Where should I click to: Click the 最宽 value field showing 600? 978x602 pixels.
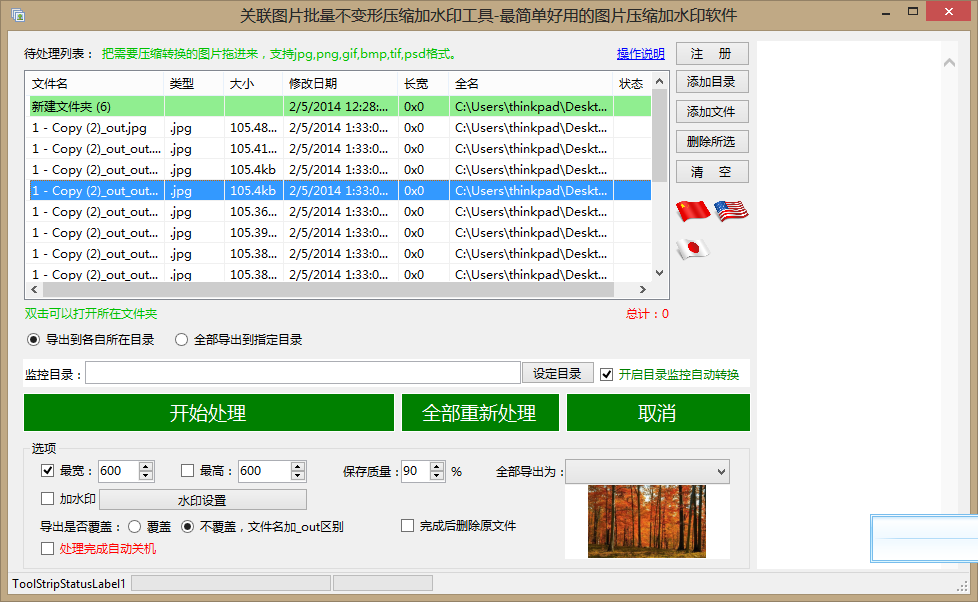tap(119, 471)
